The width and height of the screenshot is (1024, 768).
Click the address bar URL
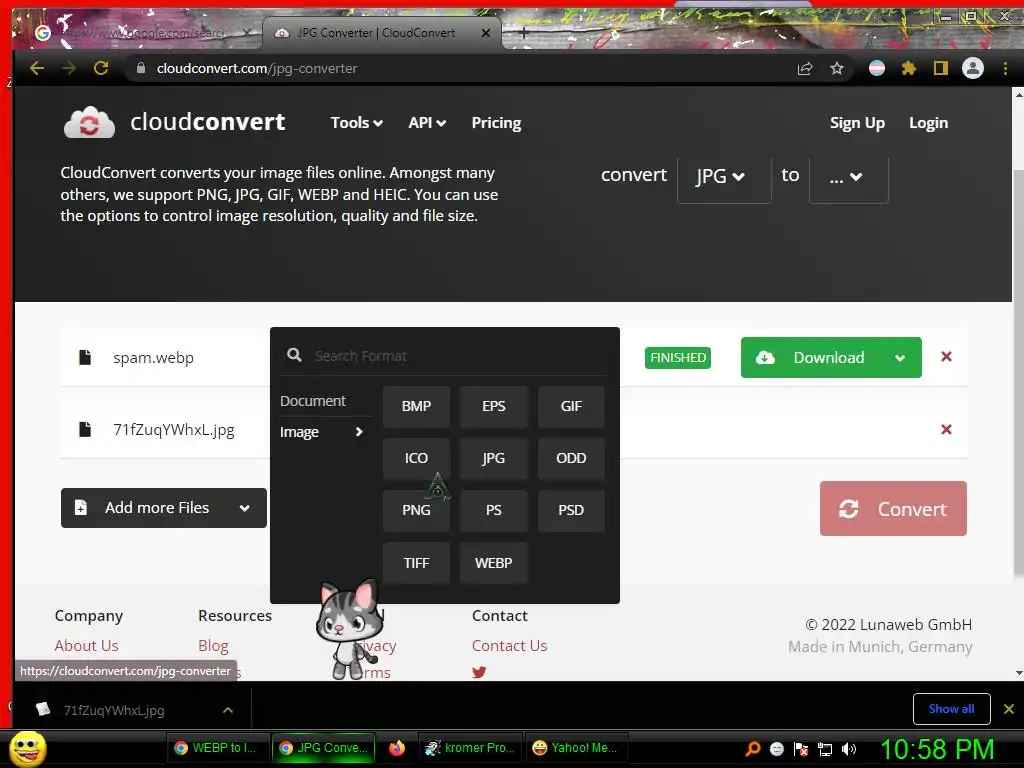click(x=257, y=69)
